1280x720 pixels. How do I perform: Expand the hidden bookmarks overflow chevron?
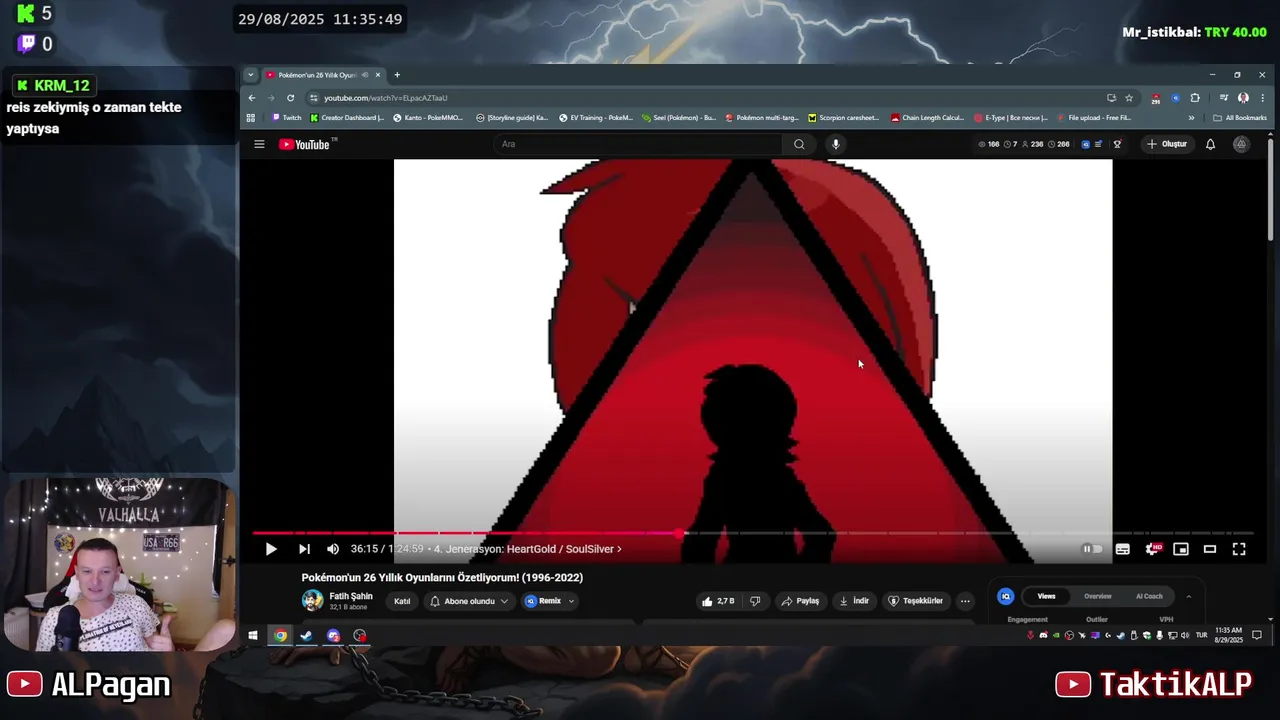click(x=1191, y=118)
